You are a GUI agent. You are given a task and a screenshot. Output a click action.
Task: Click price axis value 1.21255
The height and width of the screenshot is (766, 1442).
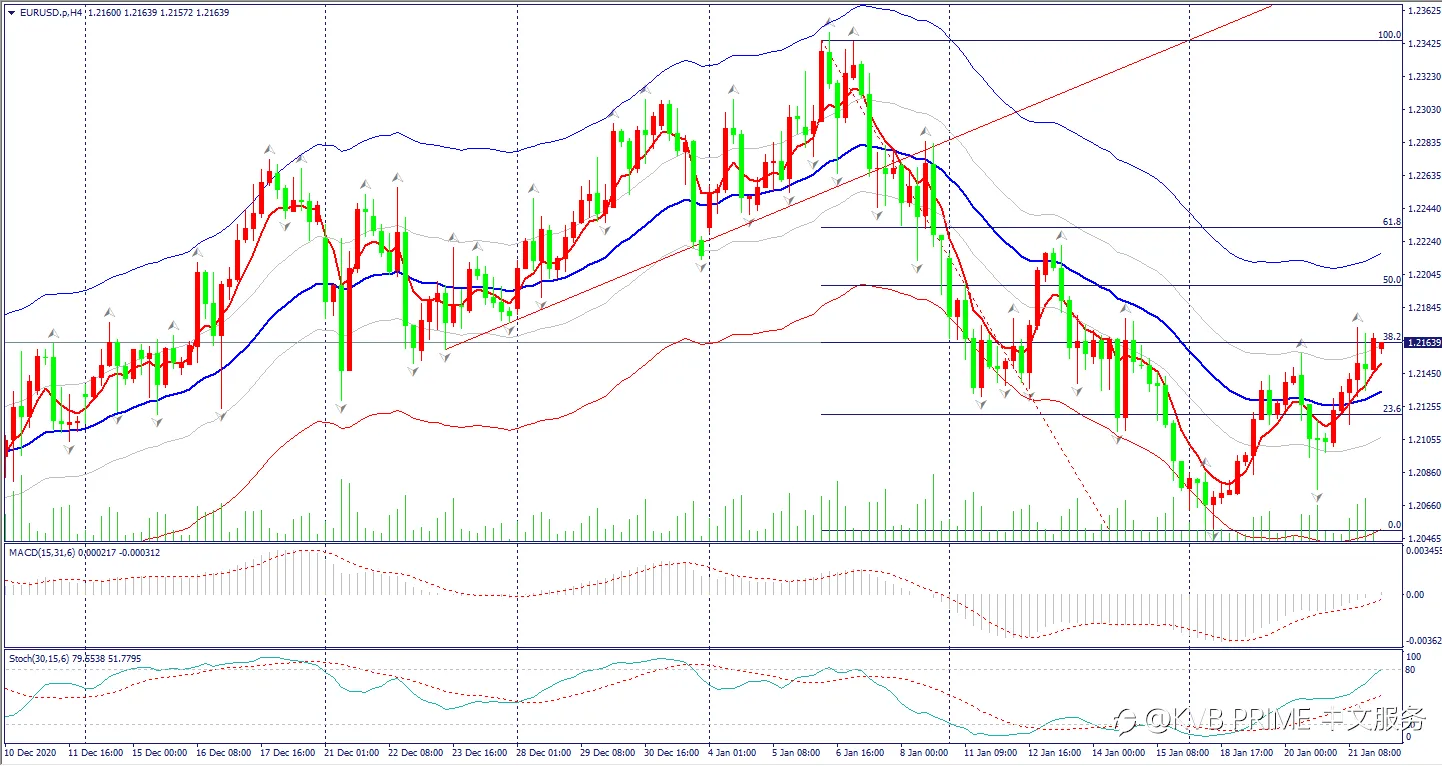pos(1424,407)
